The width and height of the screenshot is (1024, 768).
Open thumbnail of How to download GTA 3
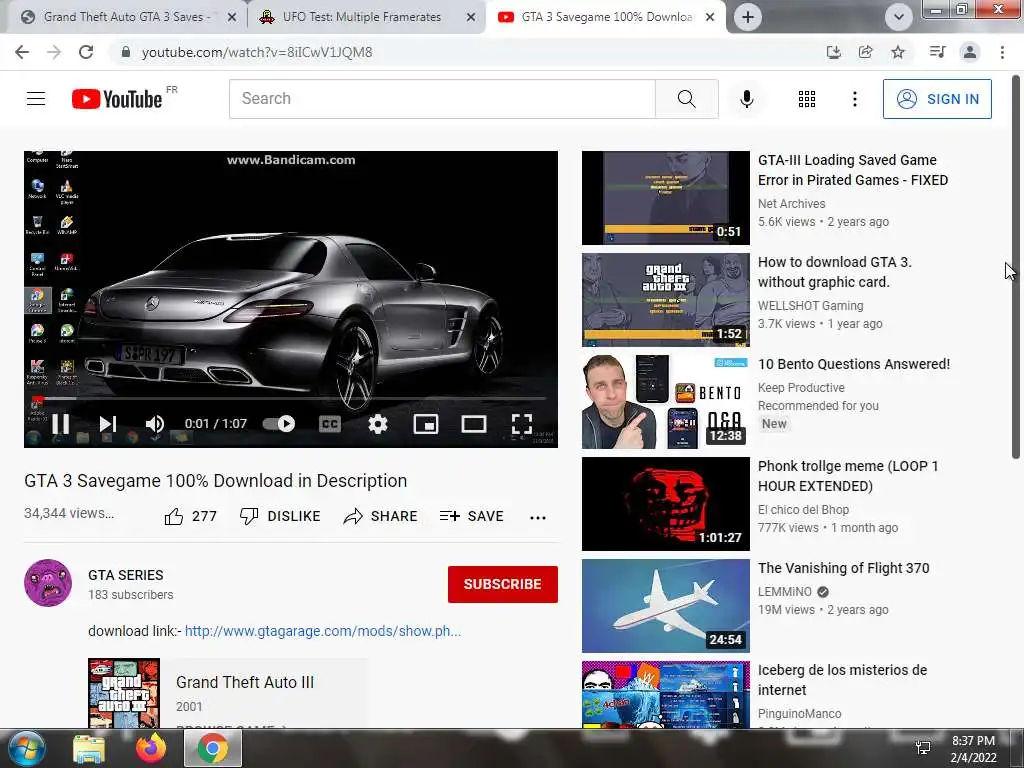665,300
